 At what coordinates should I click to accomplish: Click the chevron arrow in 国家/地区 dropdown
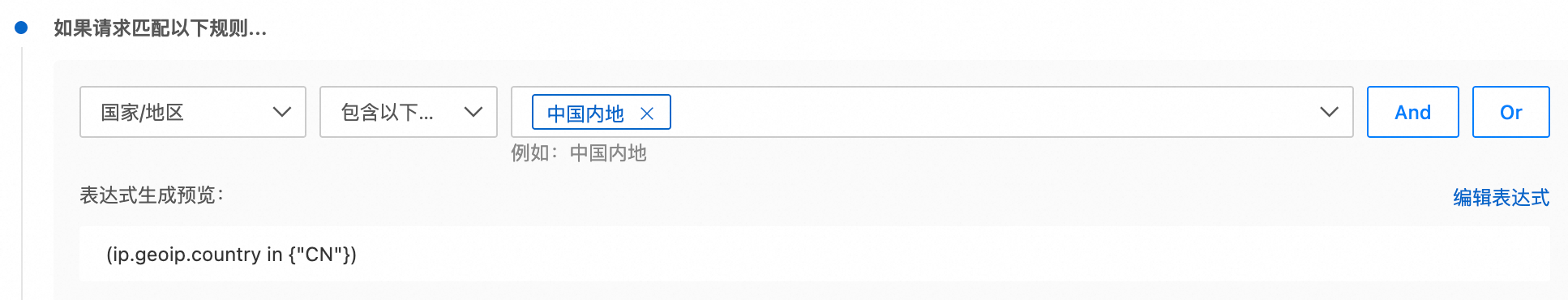[282, 112]
